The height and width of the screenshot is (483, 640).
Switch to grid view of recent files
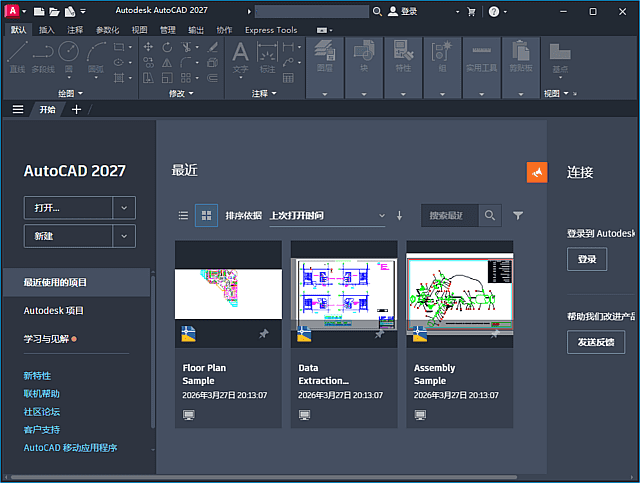click(206, 215)
